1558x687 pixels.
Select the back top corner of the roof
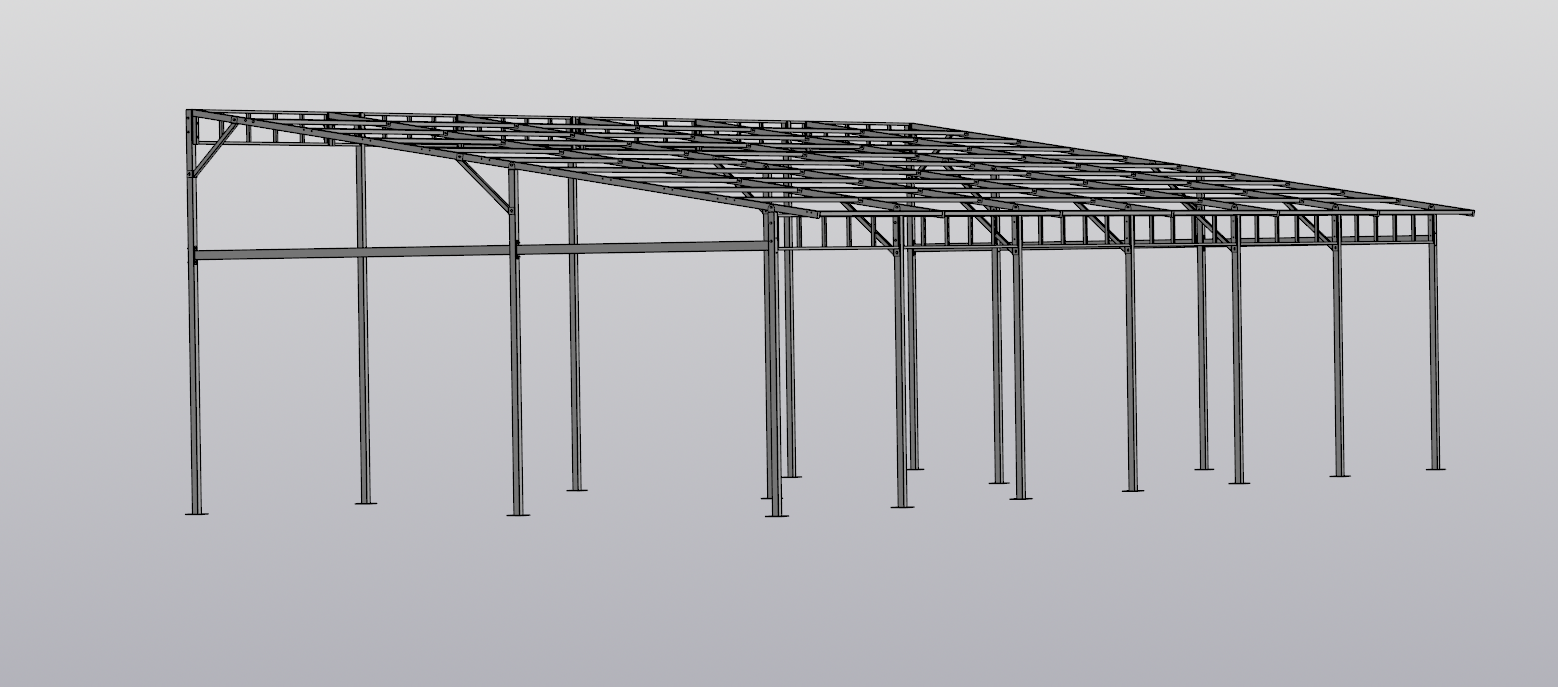(x=908, y=126)
